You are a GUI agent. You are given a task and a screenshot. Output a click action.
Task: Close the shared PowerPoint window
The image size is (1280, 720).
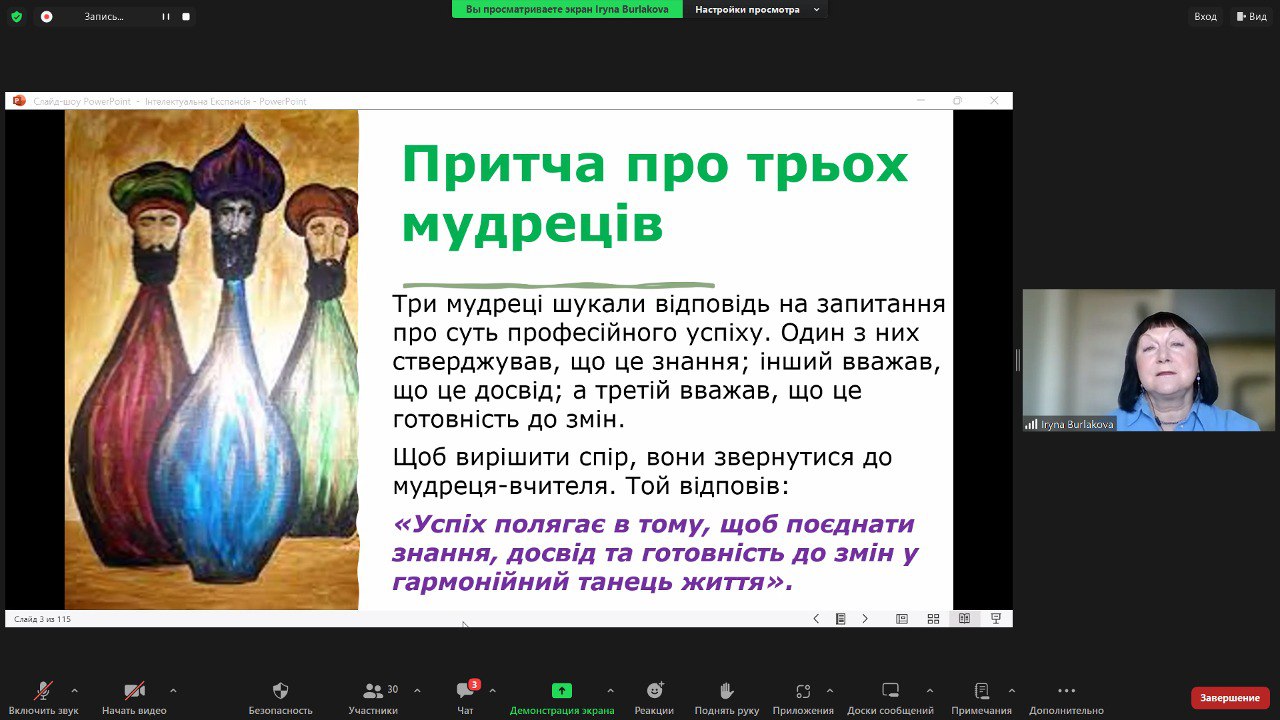coord(994,101)
